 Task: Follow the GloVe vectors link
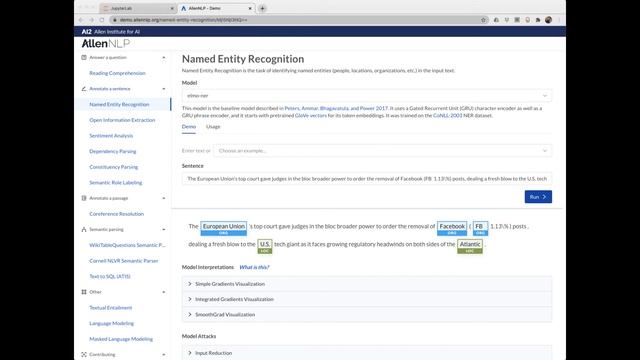[311, 116]
